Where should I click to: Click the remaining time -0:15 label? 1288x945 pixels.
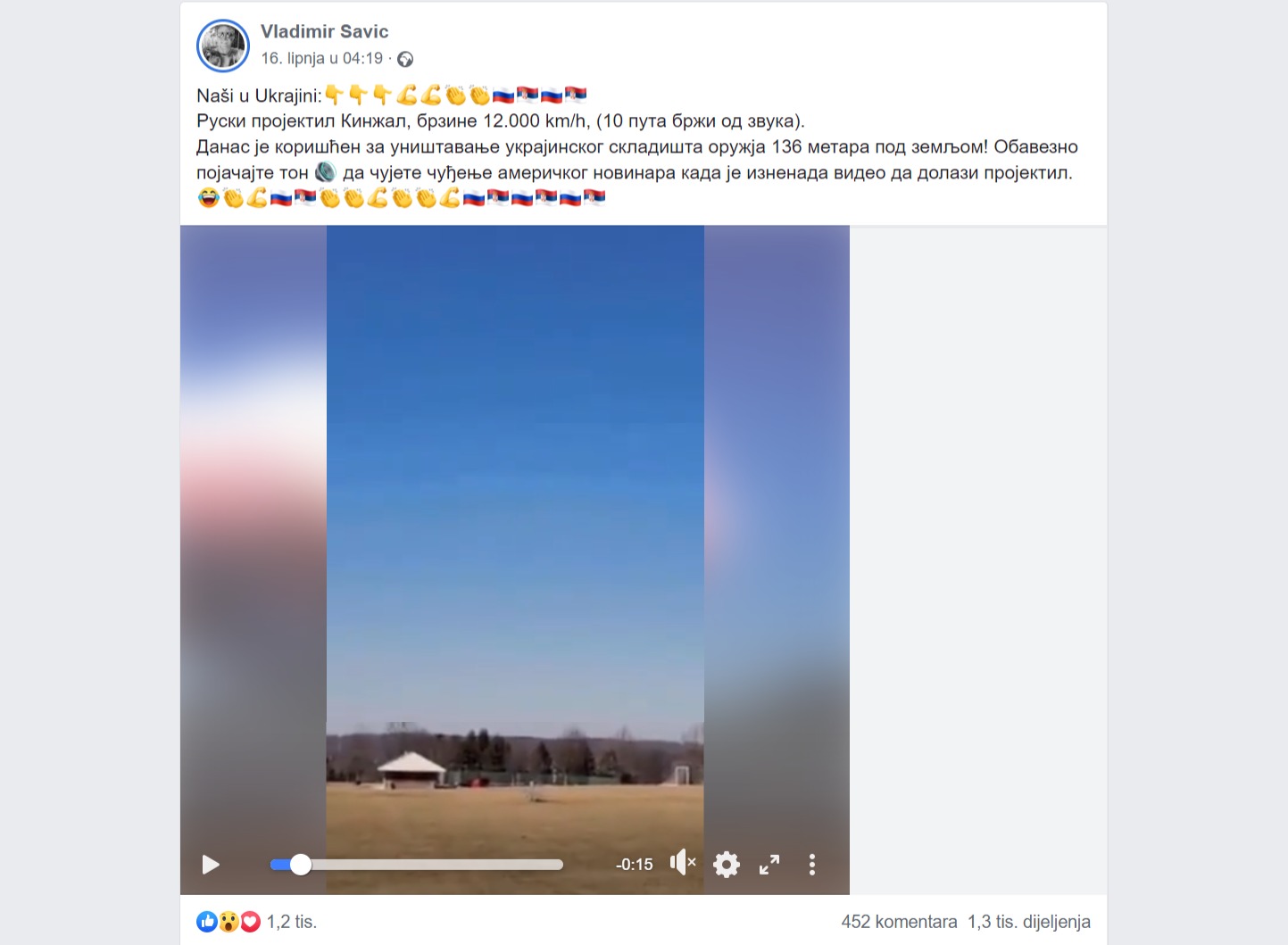635,865
